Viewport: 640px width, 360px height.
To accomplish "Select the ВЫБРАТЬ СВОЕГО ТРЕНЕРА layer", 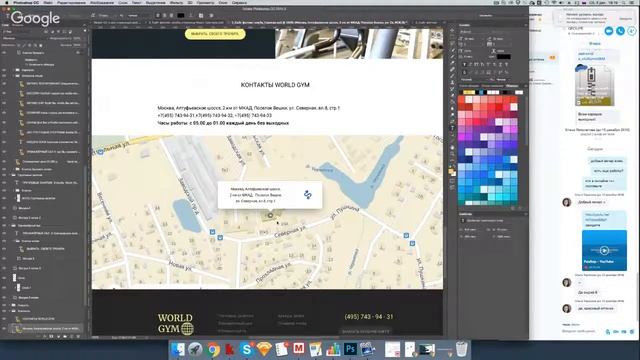I will (45, 249).
